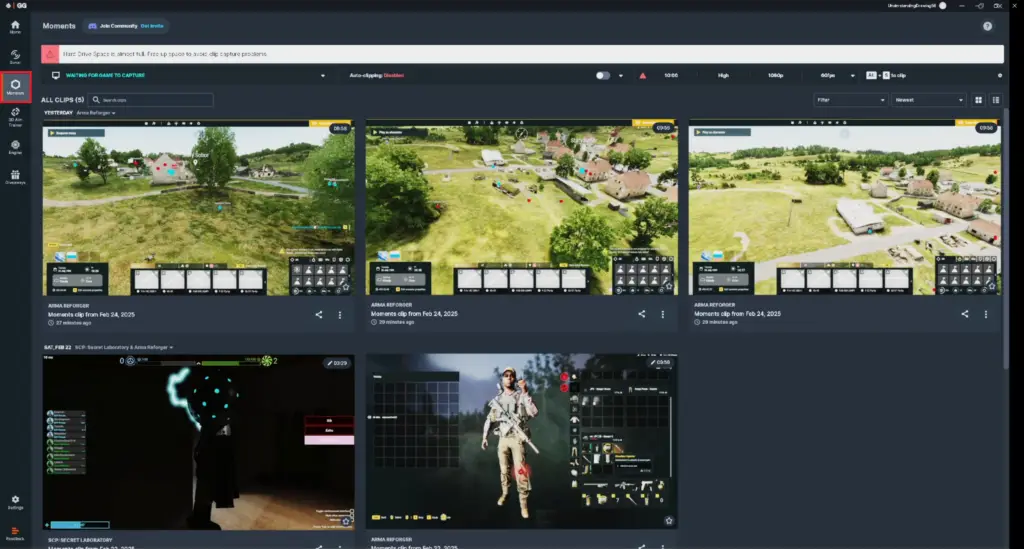Edit SCP clip via 03:29 pencil badge
This screenshot has width=1024, height=549.
[338, 363]
